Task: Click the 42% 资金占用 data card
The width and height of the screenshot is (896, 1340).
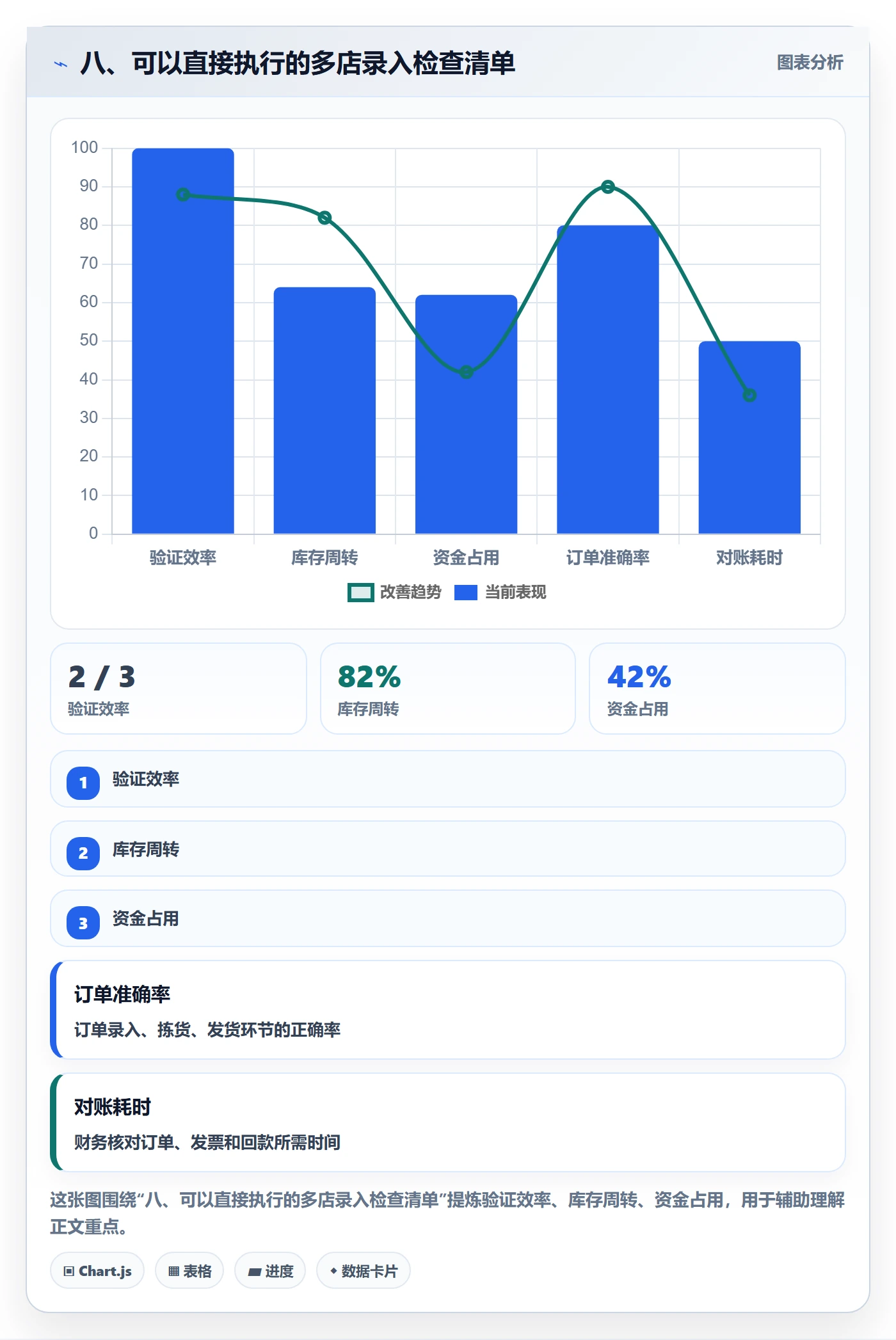Action: tap(717, 689)
